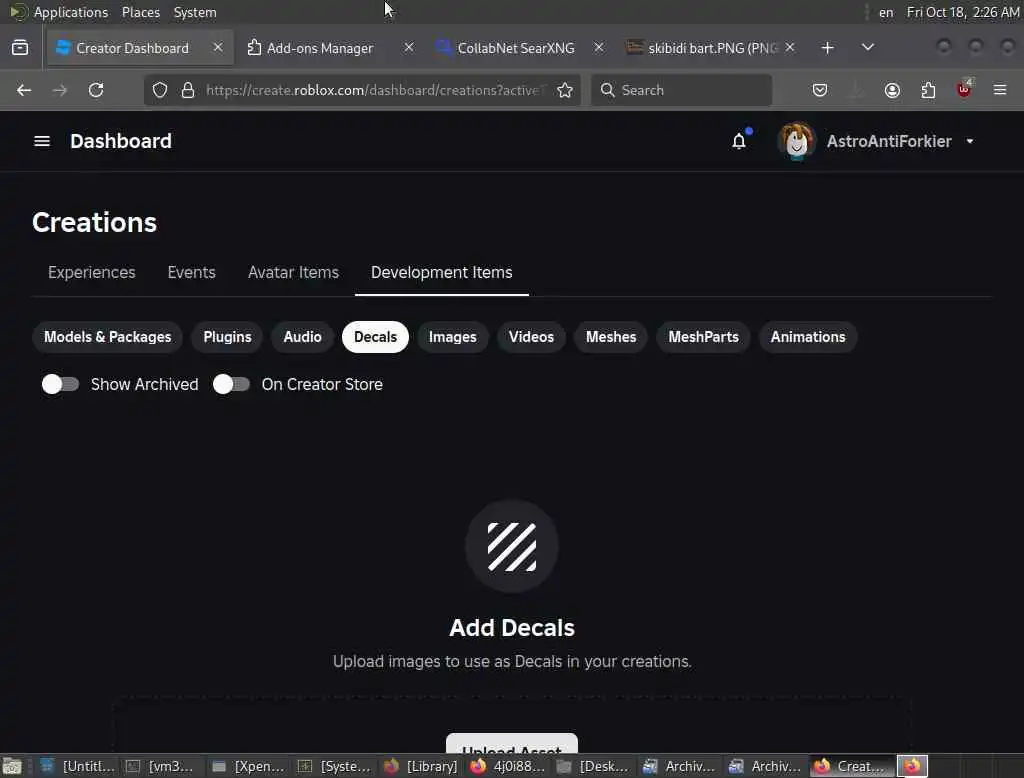The image size is (1024, 778).
Task: Switch to the [vm3... taskbar window
Action: coord(161,766)
